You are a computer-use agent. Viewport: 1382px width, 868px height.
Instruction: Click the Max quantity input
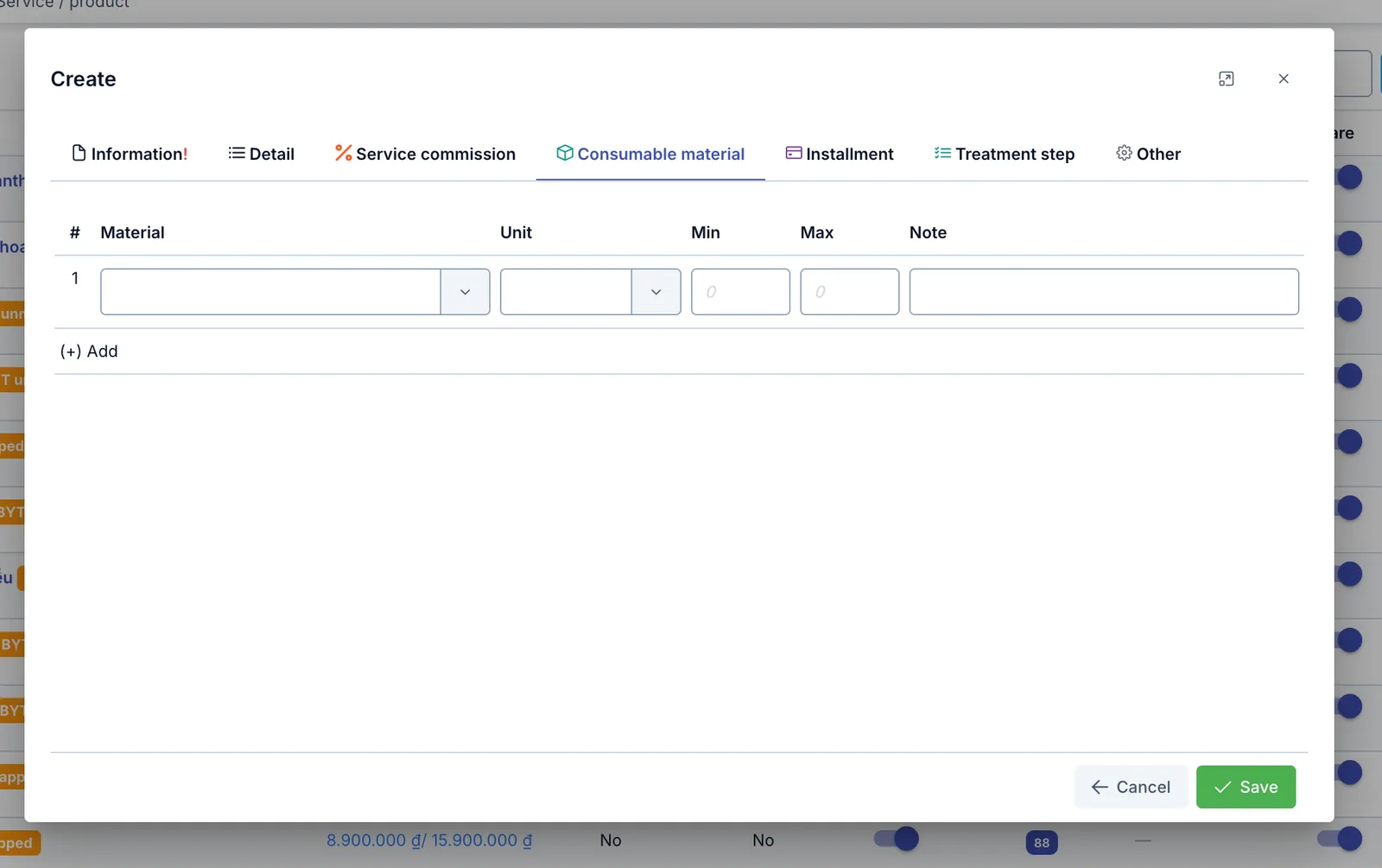[x=849, y=292]
